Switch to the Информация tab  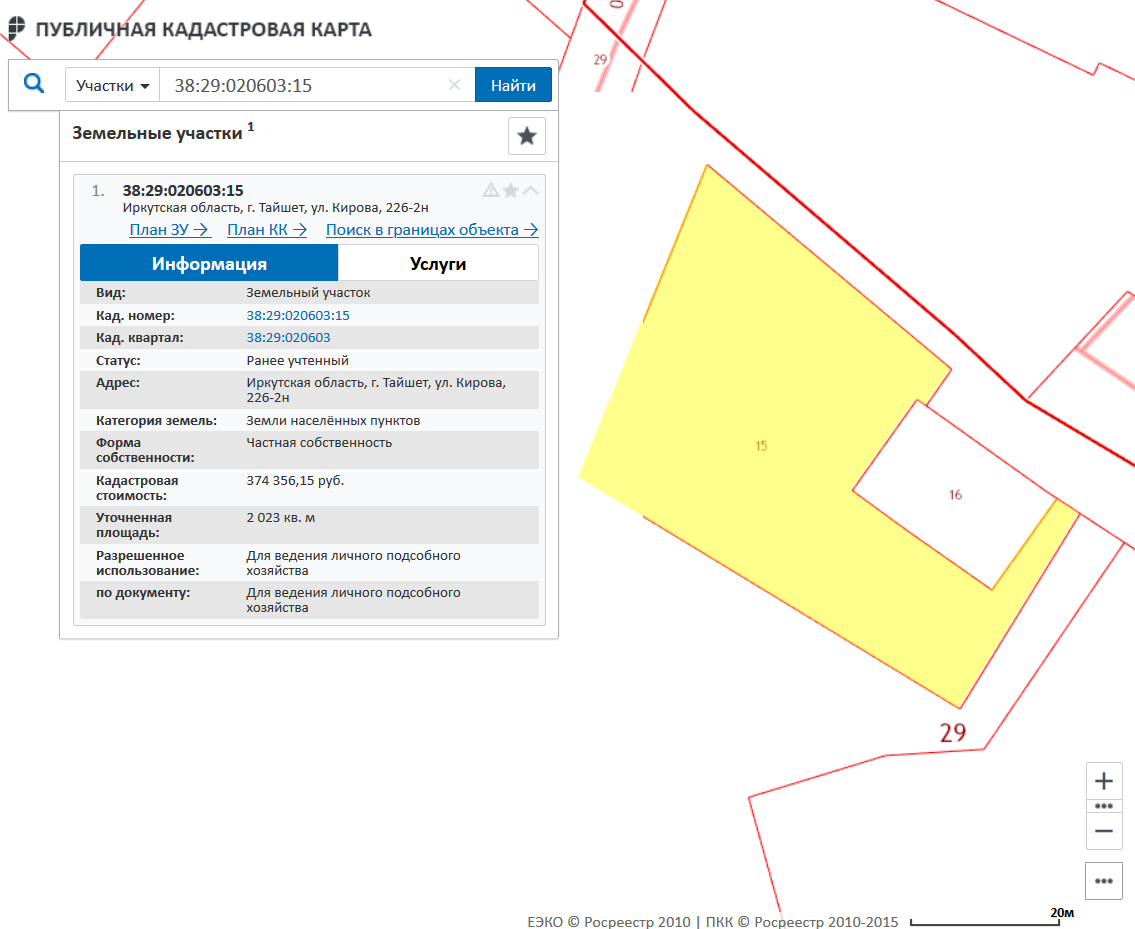tap(209, 264)
